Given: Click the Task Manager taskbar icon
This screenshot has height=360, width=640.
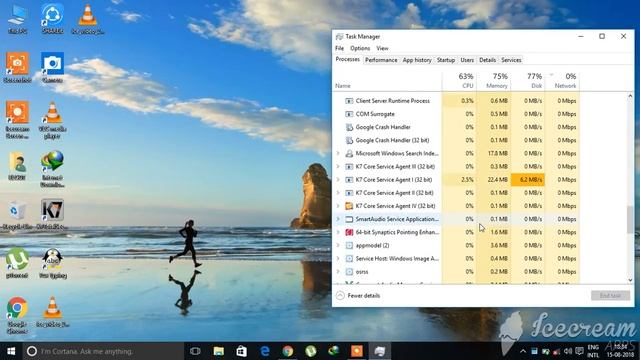Looking at the screenshot, I should [380, 351].
